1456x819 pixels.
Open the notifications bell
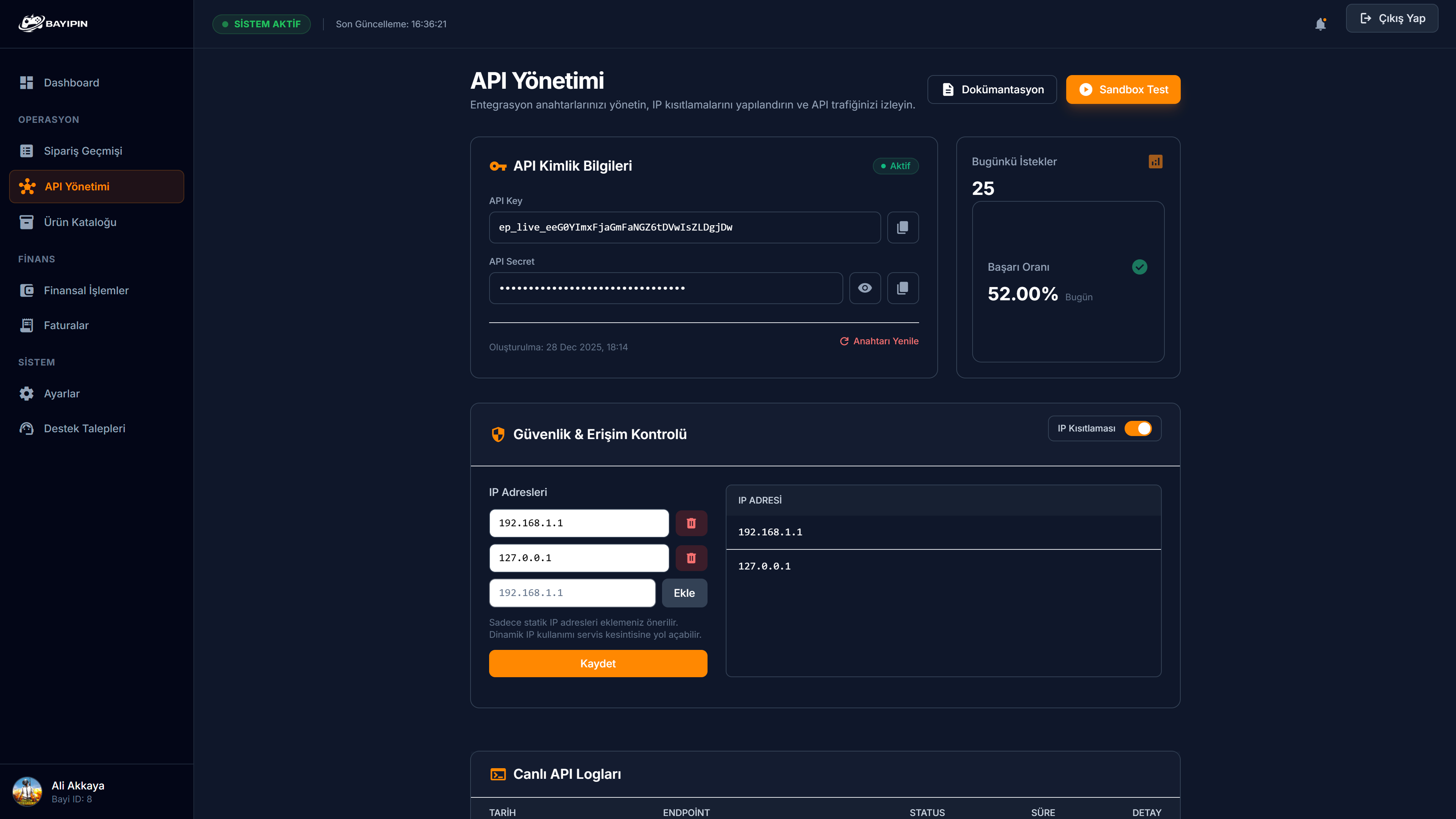point(1321,24)
